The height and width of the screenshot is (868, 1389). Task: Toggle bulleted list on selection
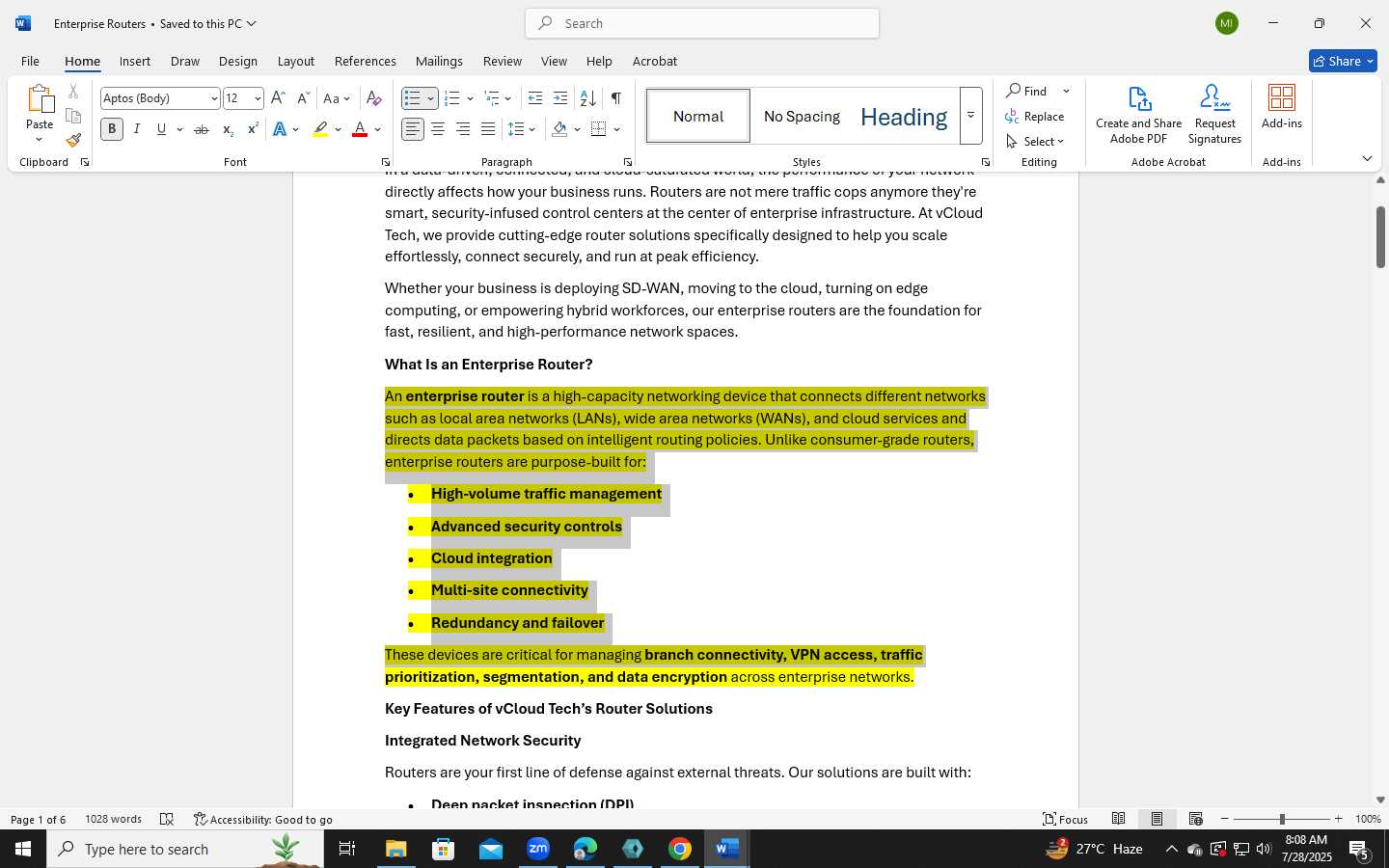point(413,98)
